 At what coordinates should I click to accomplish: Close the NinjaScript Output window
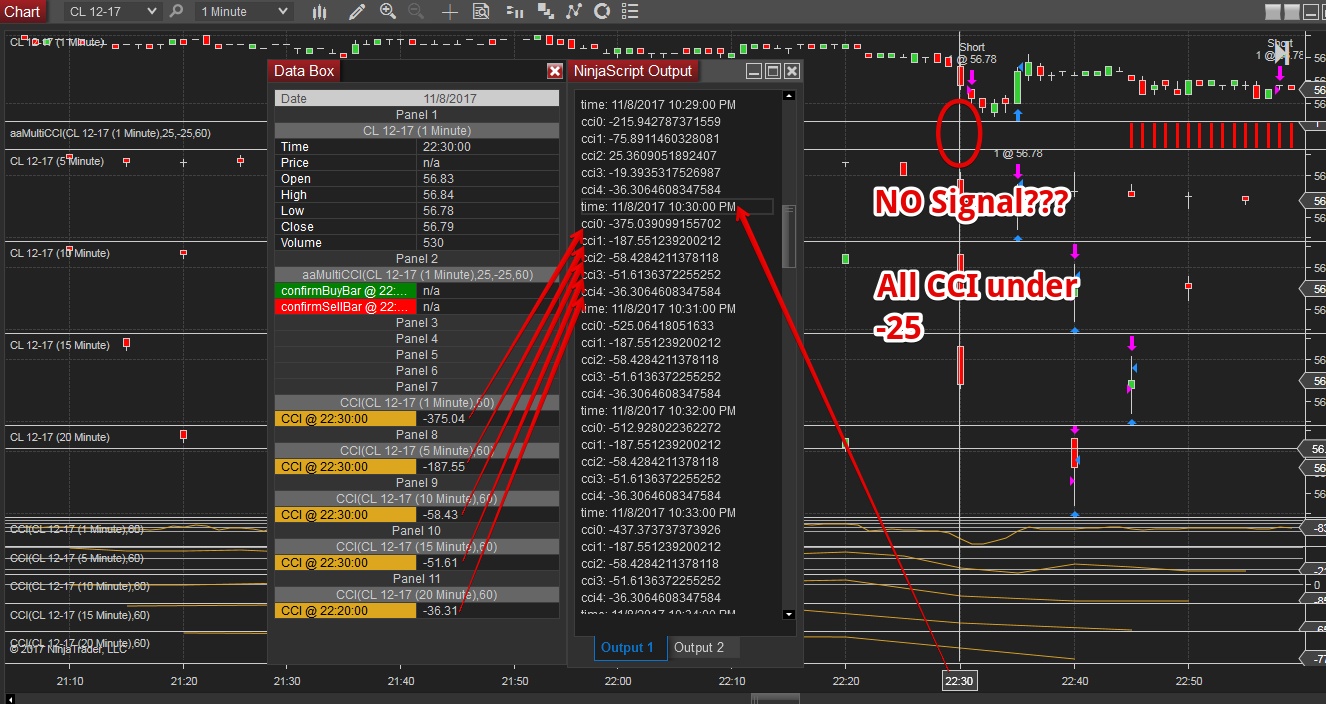pyautogui.click(x=792, y=71)
